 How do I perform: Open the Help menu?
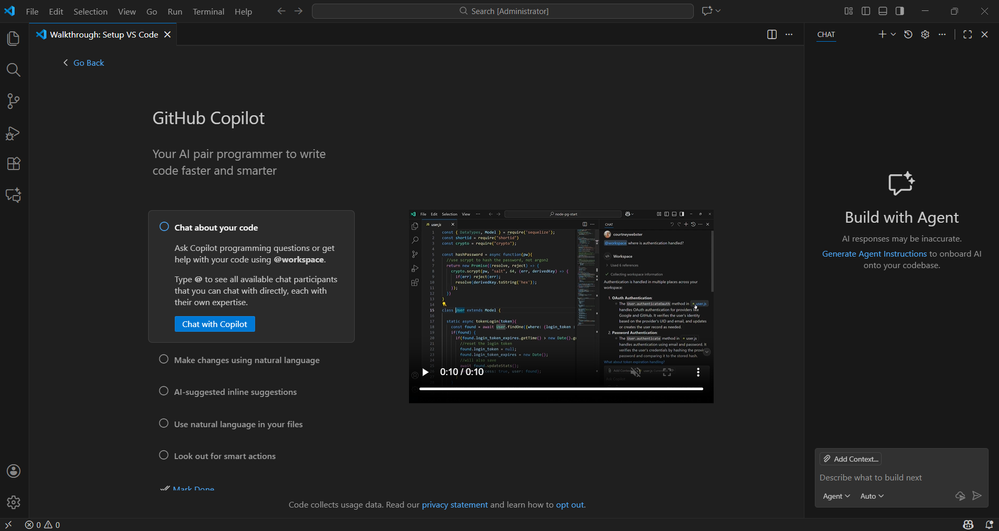[243, 11]
